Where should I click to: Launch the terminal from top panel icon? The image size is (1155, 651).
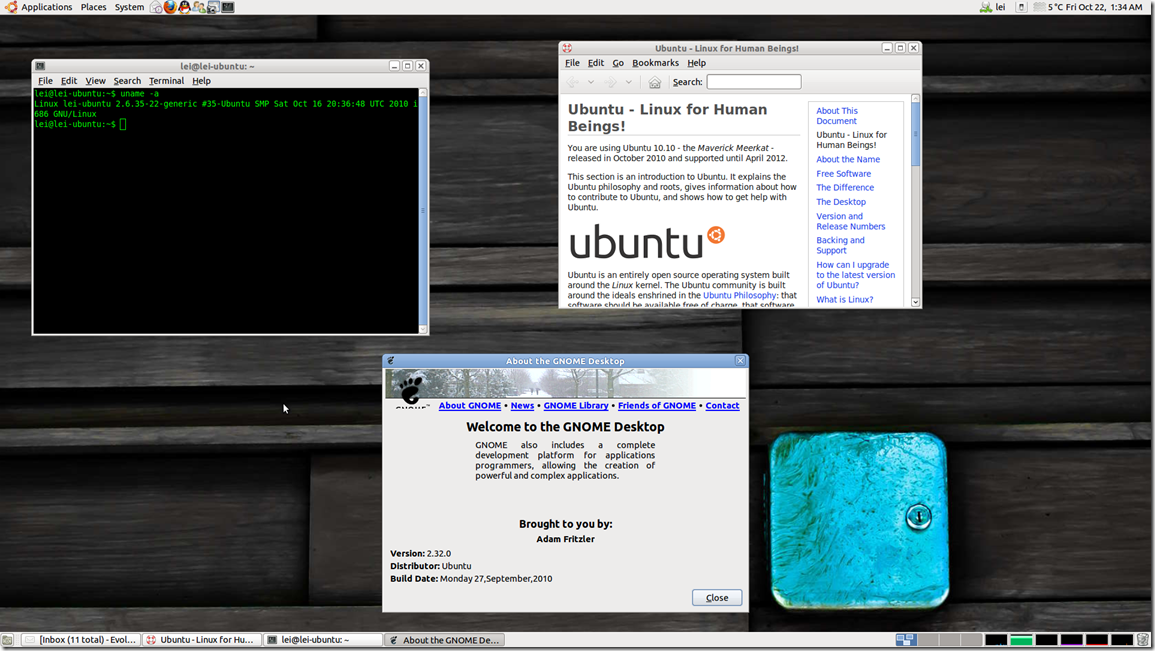click(228, 7)
